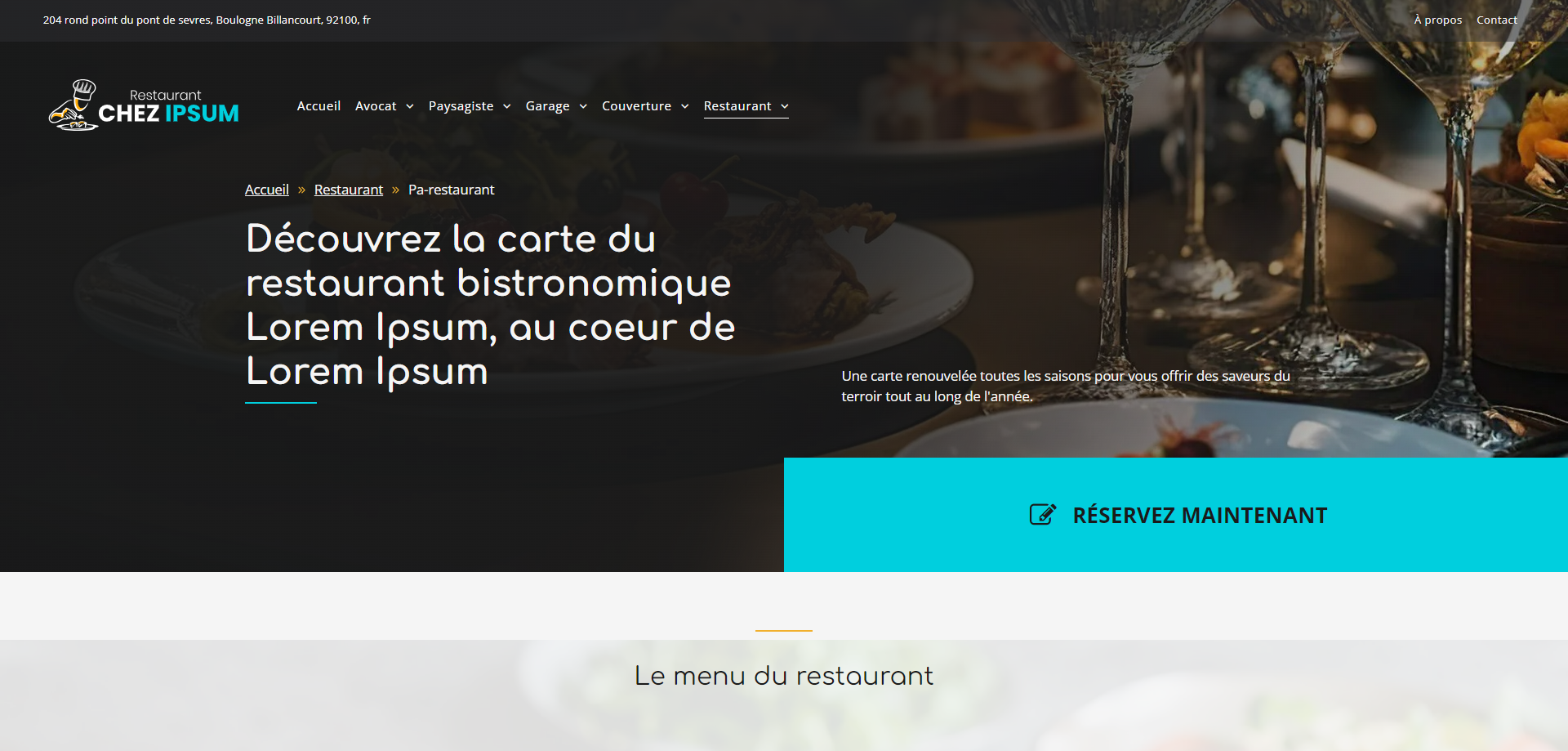Click the Restaurant navigation item
Screen dimensions: 1568x751
pyautogui.click(x=737, y=106)
